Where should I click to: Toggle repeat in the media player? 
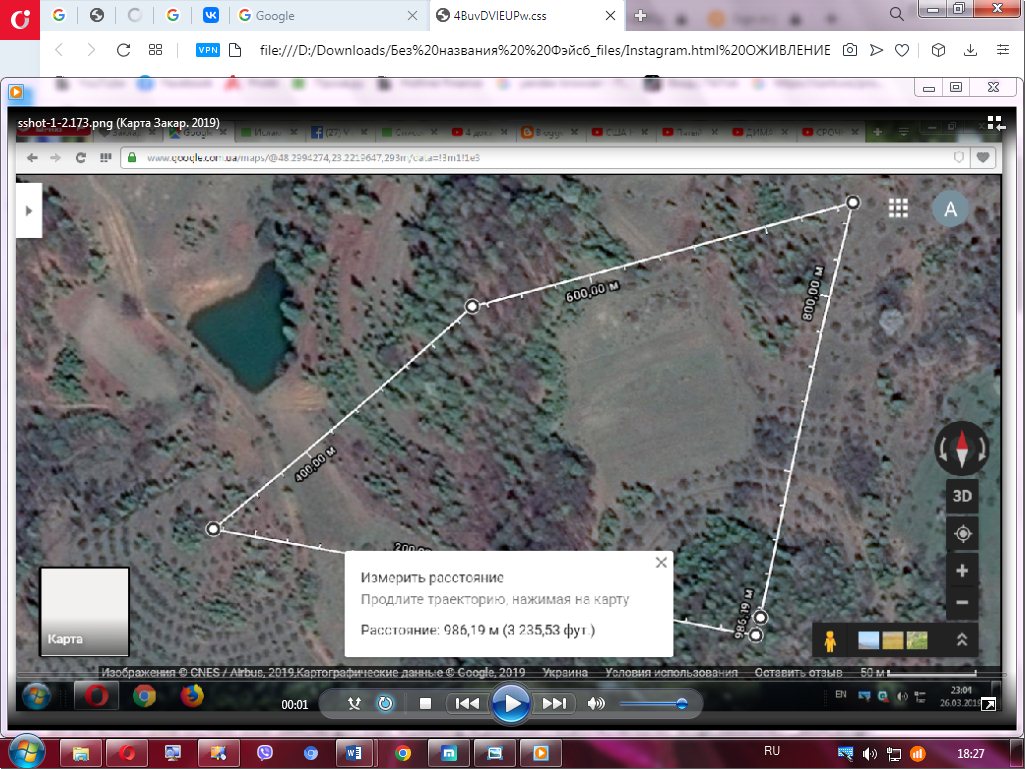pyautogui.click(x=385, y=704)
